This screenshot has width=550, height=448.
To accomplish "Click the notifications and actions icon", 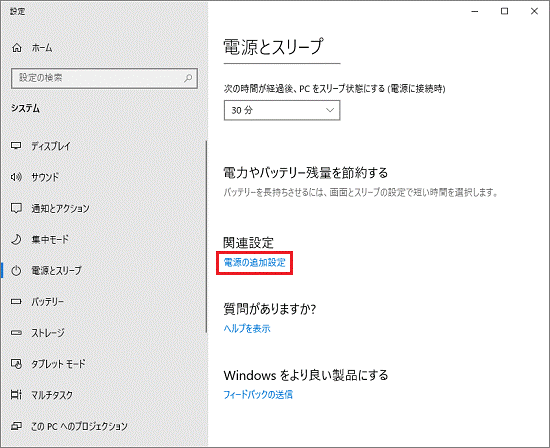I will click(x=16, y=208).
